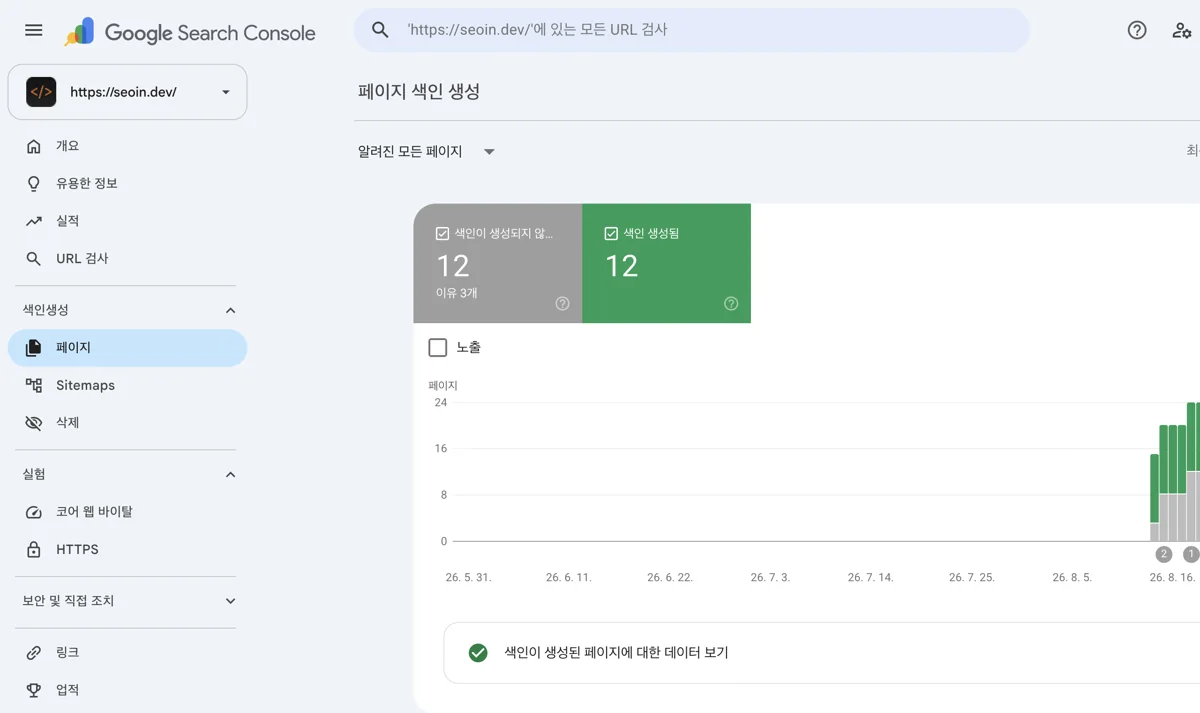Click chart annotation marker numbered 2
Screen dimensions: 1200x713
pos(1163,554)
